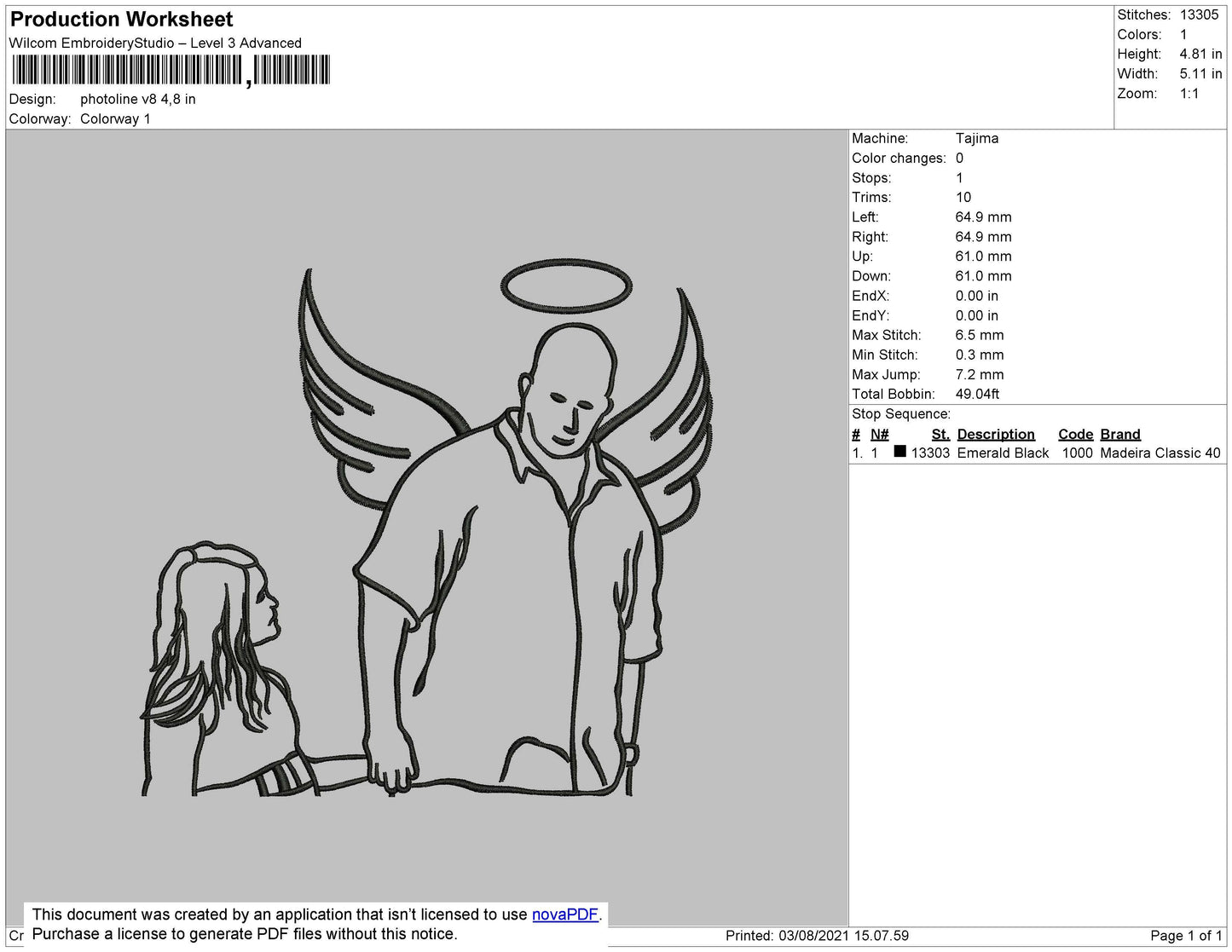Select the Zoom value '1:1'

click(x=1189, y=94)
